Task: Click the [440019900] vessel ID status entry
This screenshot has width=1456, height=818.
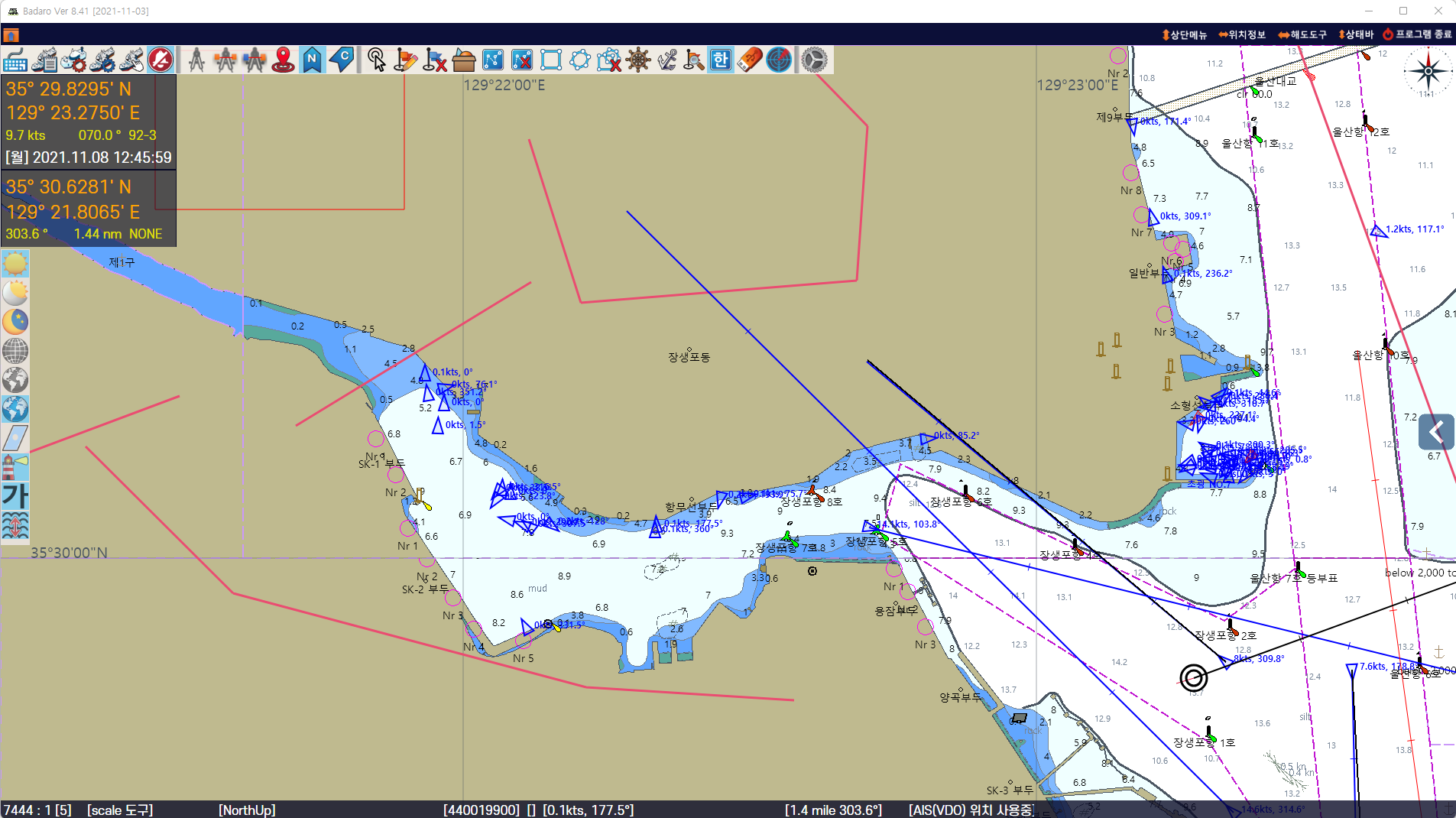Action: click(x=482, y=810)
